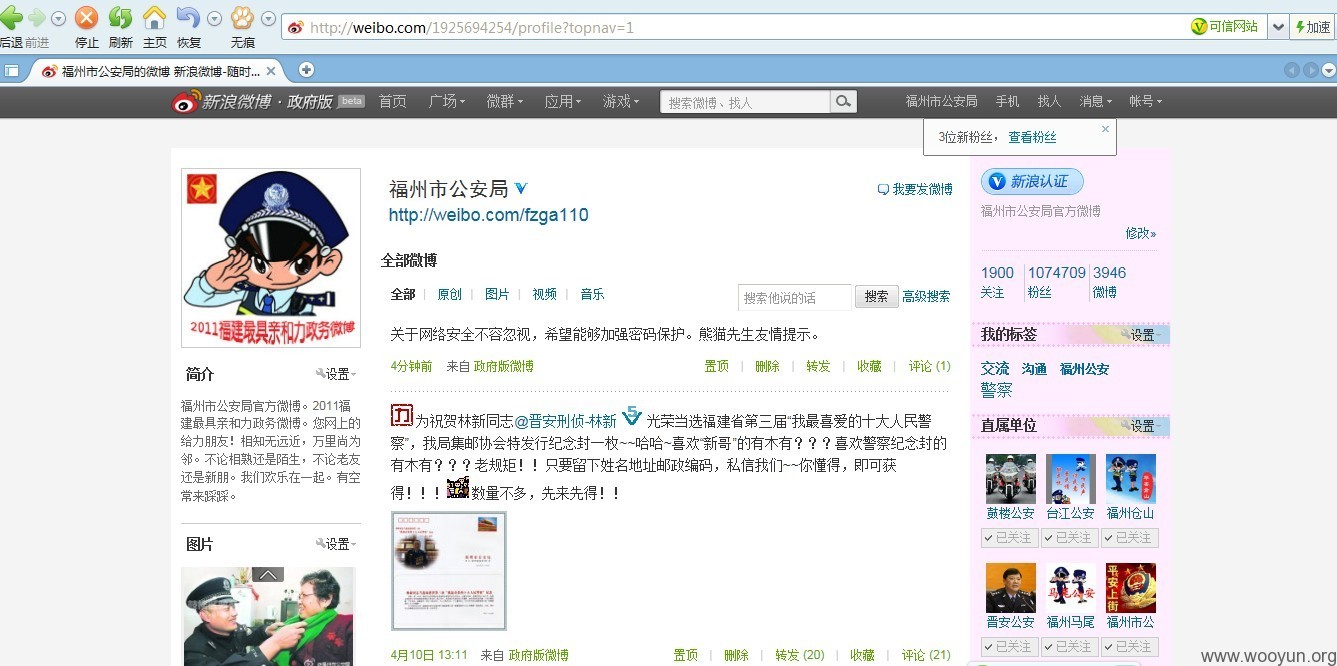This screenshot has width=1337, height=666.
Task: Select the 视频 weibo filter tab
Action: [x=545, y=294]
